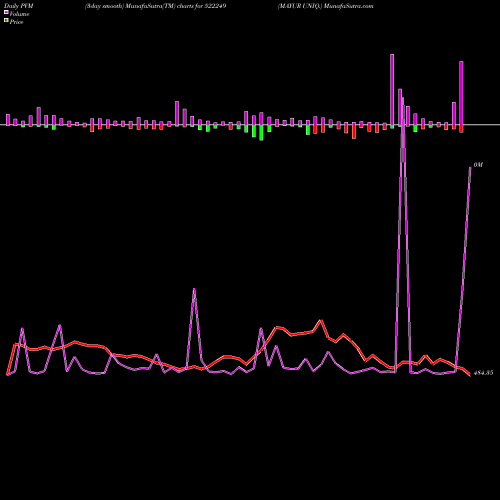The width and height of the screenshot is (500, 500).
Task: Click the '(3day smooth) MunafaSutra(TM) charts for 522249' header
Action: [x=155, y=6]
